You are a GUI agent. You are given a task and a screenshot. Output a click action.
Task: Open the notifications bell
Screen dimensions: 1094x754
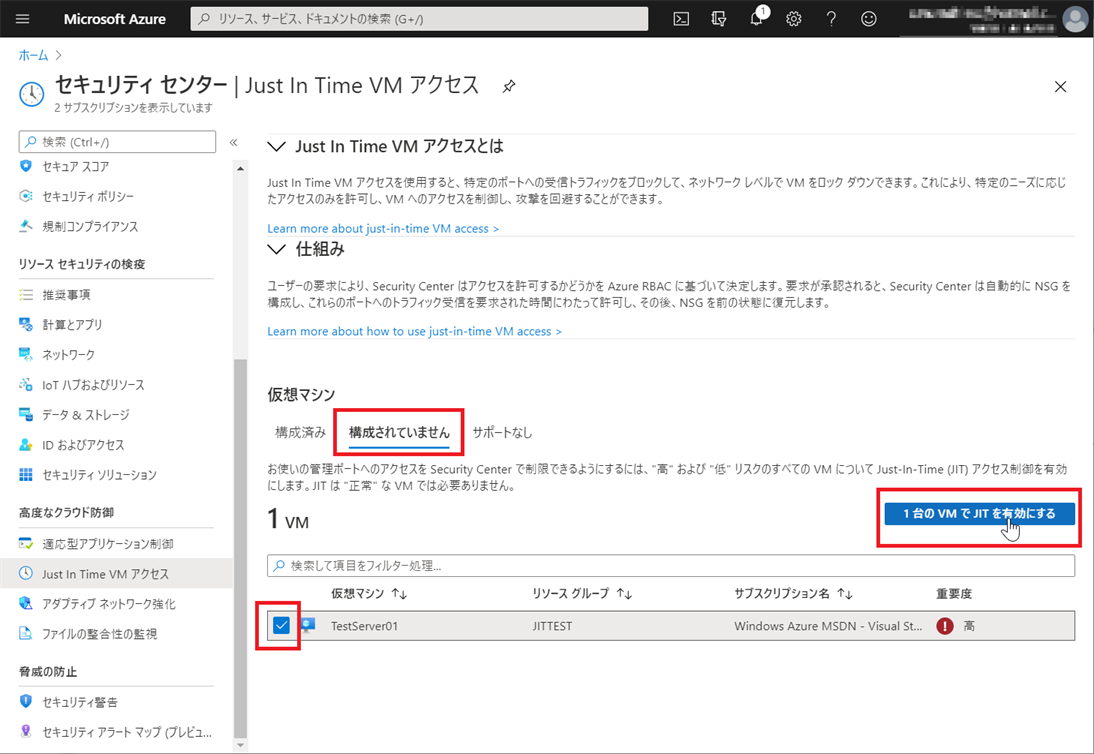(x=757, y=17)
